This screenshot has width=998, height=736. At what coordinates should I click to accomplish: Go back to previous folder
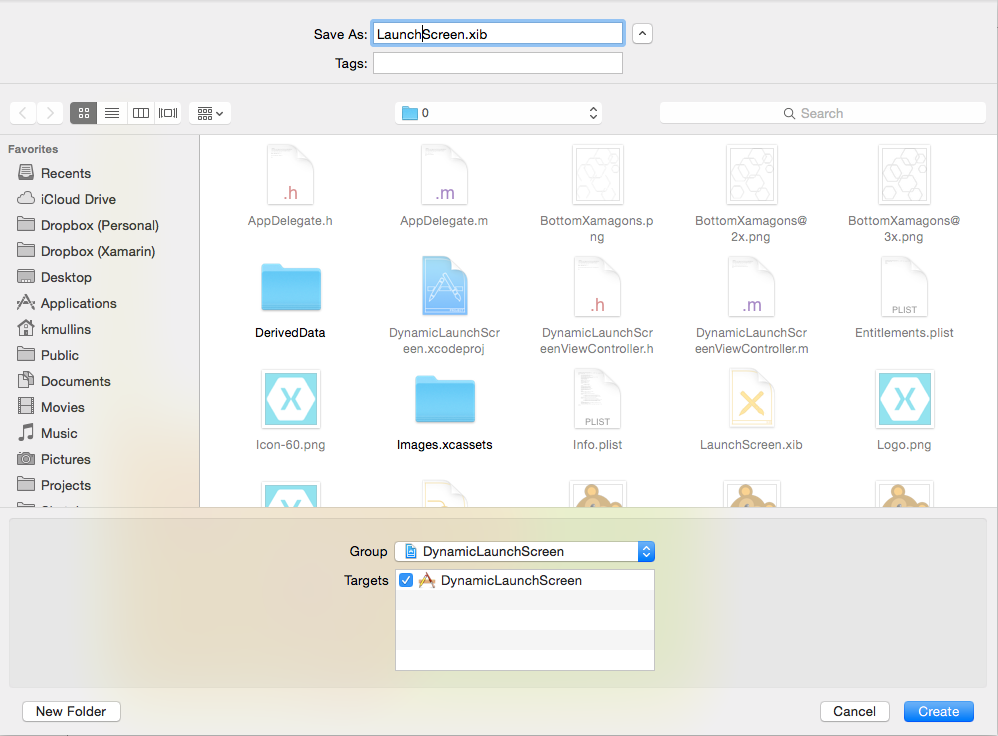pyautogui.click(x=23, y=113)
